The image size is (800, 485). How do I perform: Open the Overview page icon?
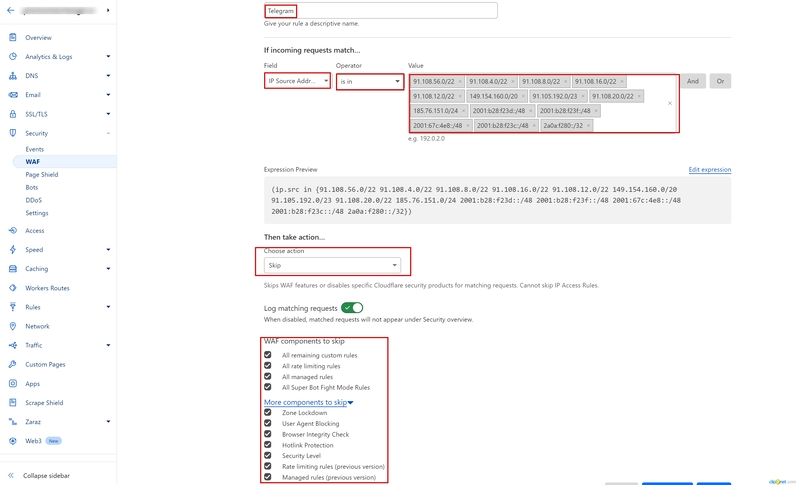(x=13, y=37)
